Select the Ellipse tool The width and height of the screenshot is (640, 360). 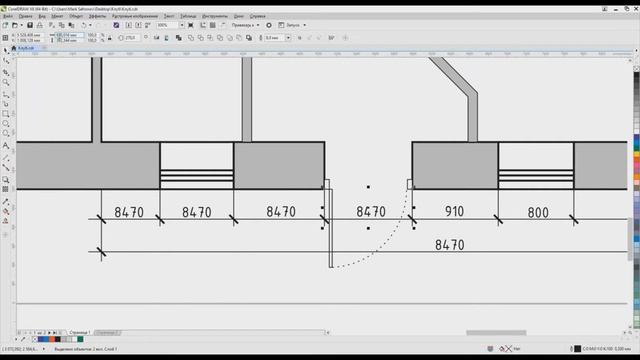(6, 124)
